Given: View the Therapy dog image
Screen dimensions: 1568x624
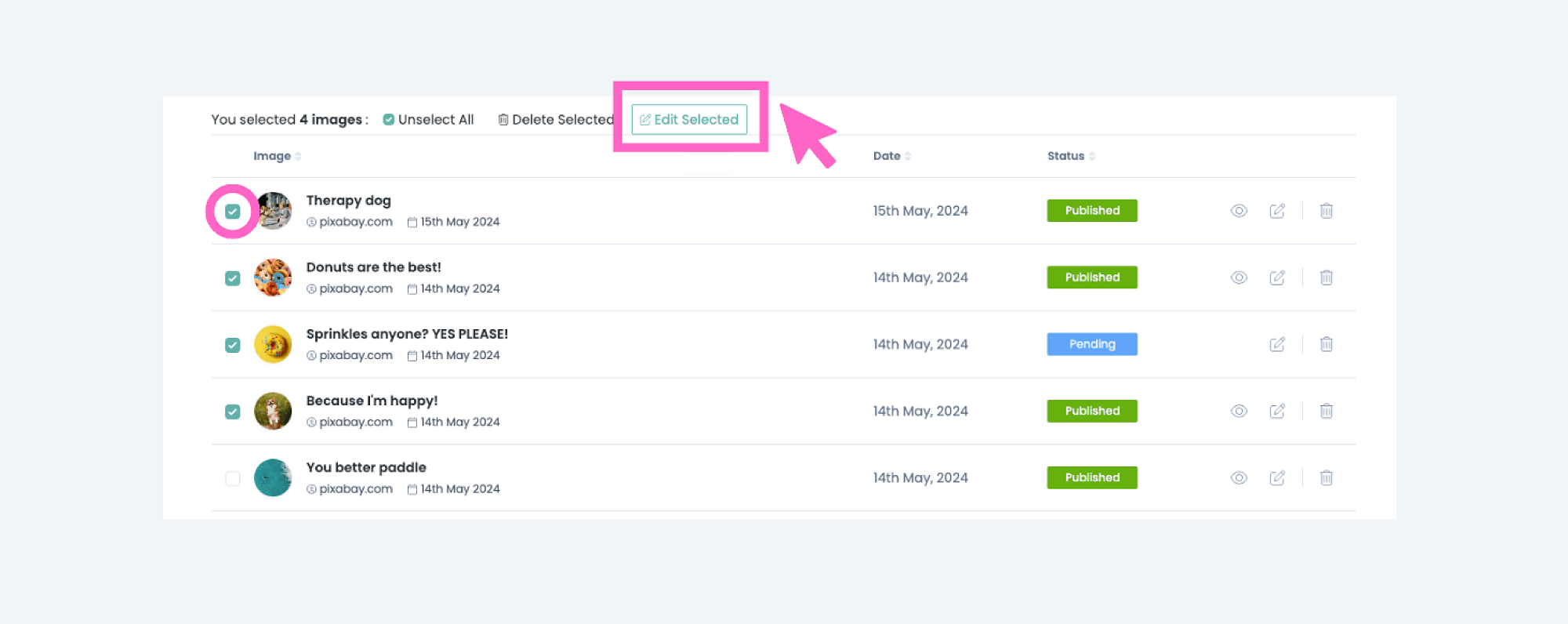Looking at the screenshot, I should (x=1239, y=211).
